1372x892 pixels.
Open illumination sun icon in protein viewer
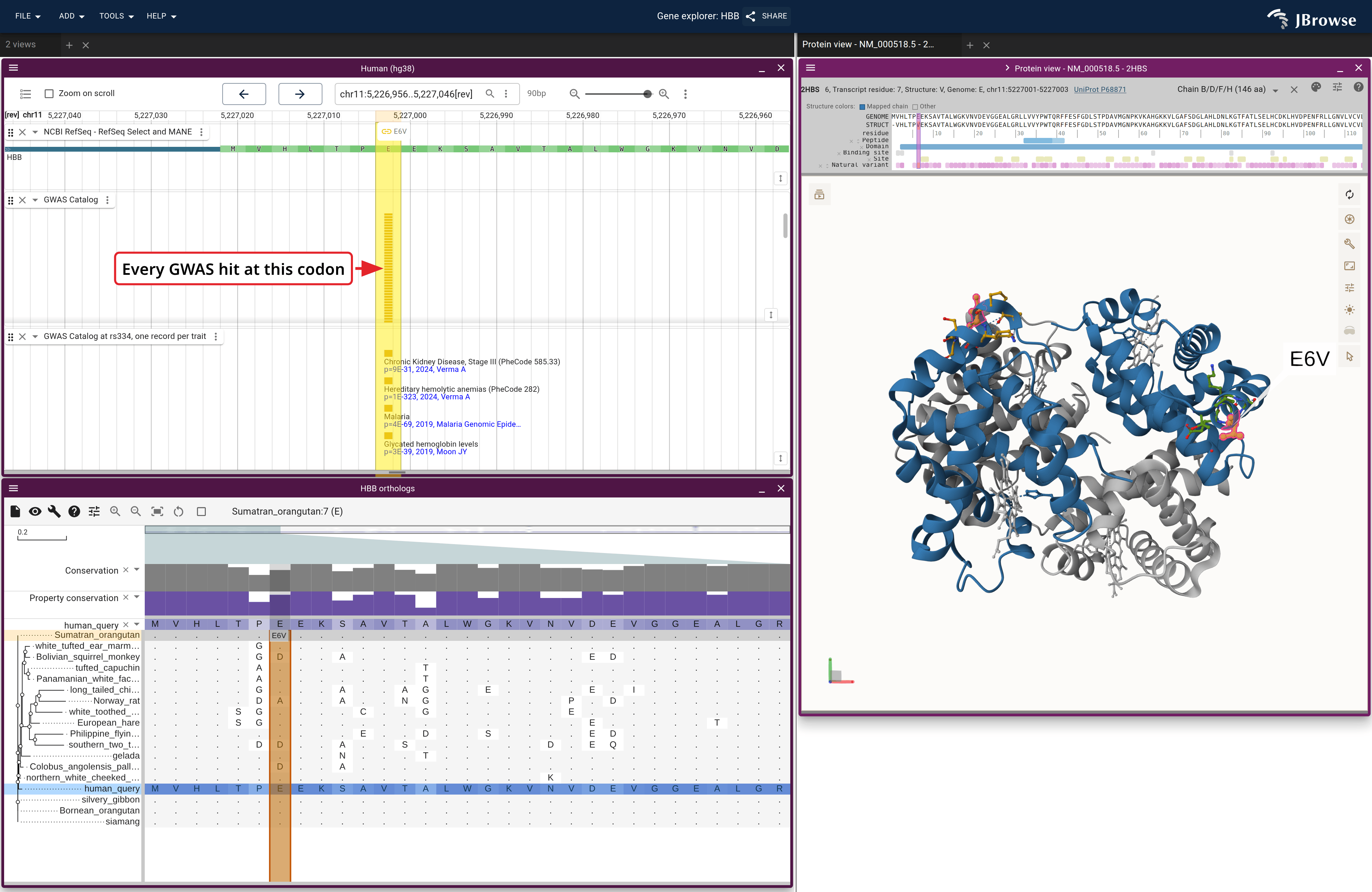pos(1349,310)
